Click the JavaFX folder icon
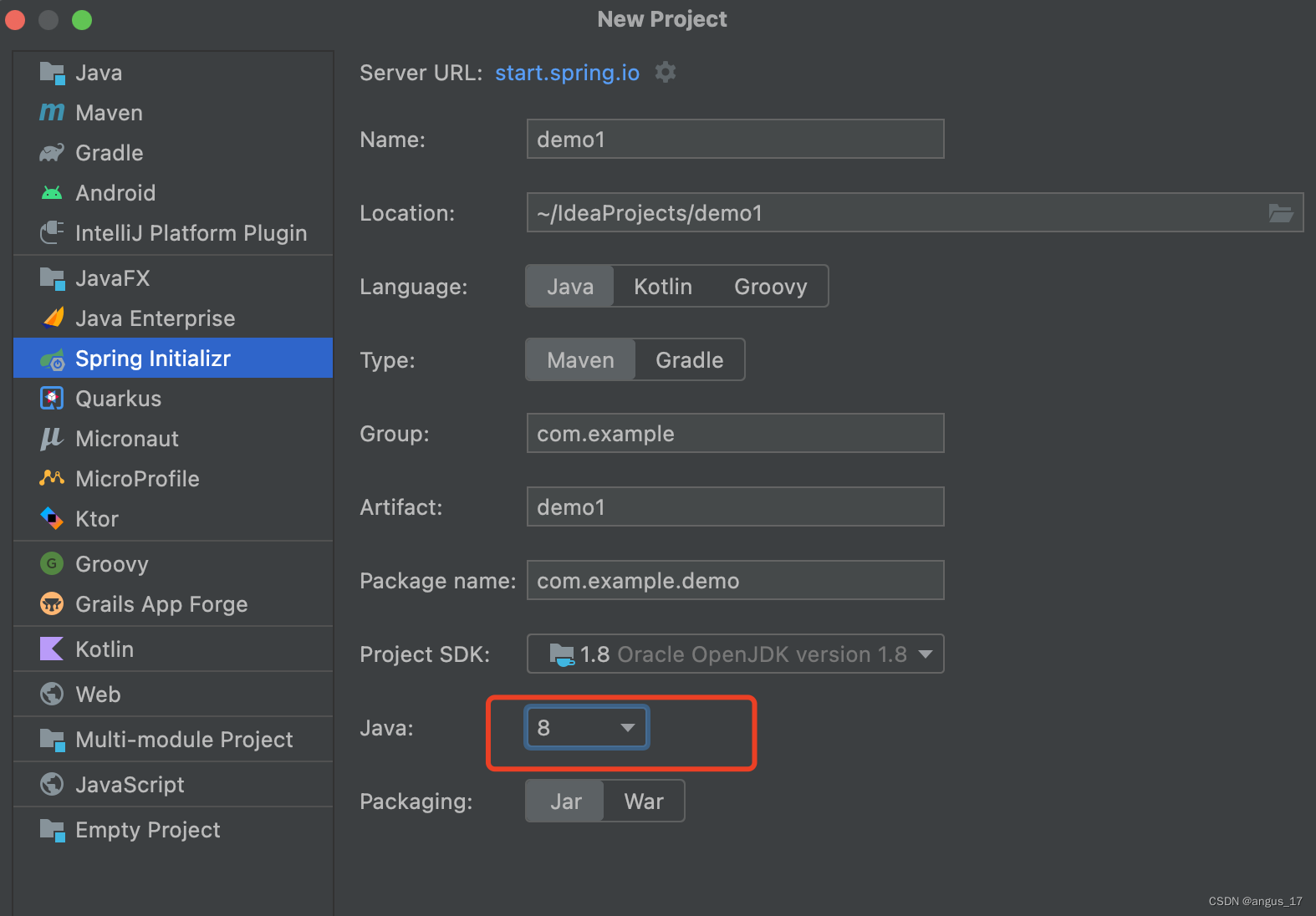Image resolution: width=1316 pixels, height=916 pixels. click(52, 278)
